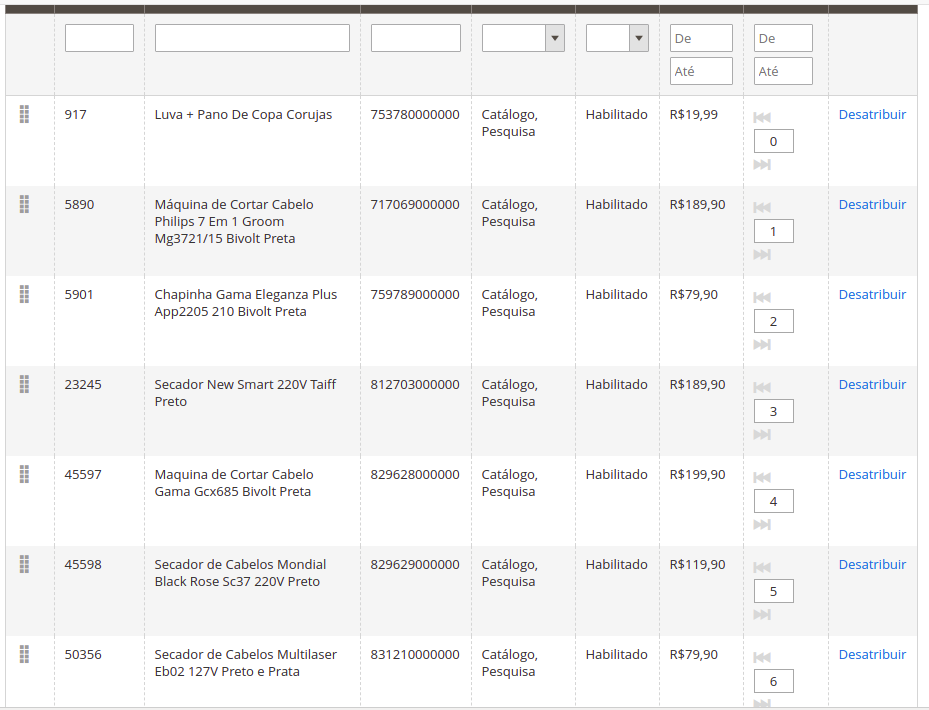Click Desatribuir for Luva + Pano De Copa
This screenshot has width=929, height=710.
(872, 114)
